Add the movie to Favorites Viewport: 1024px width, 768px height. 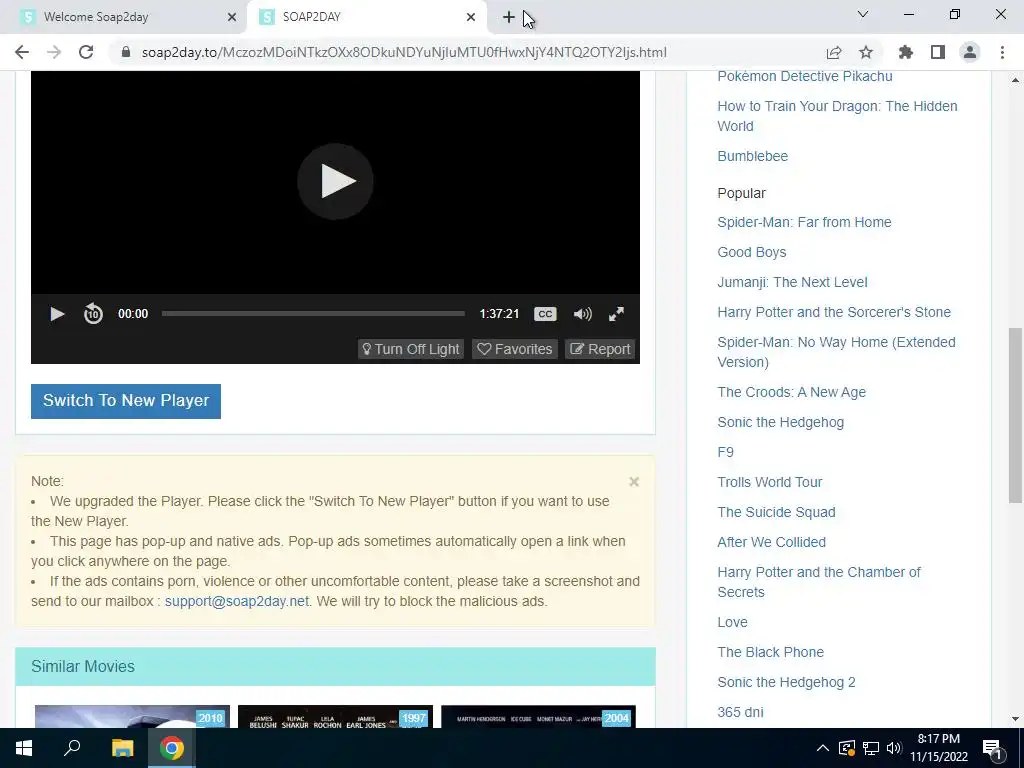[515, 349]
